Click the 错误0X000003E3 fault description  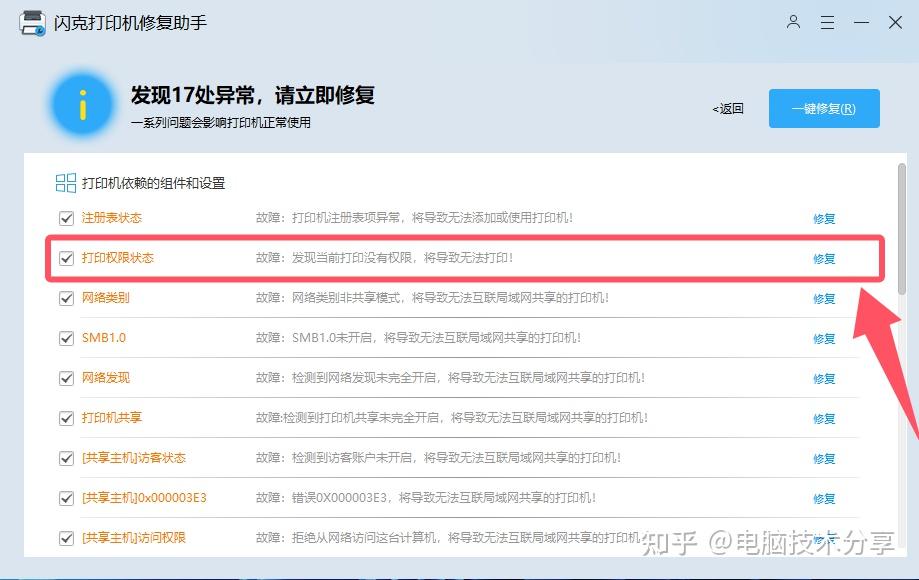pyautogui.click(x=426, y=497)
